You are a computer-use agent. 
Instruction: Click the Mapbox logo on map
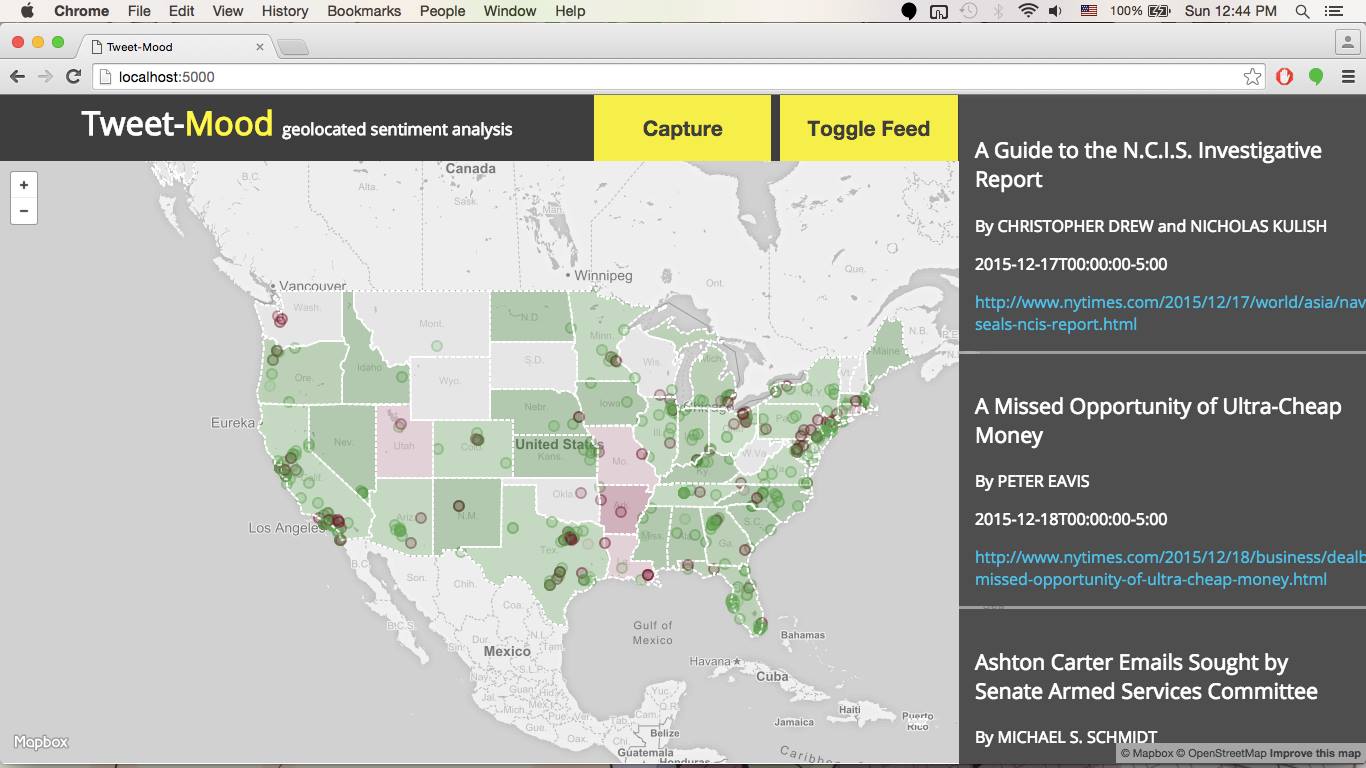click(x=41, y=742)
